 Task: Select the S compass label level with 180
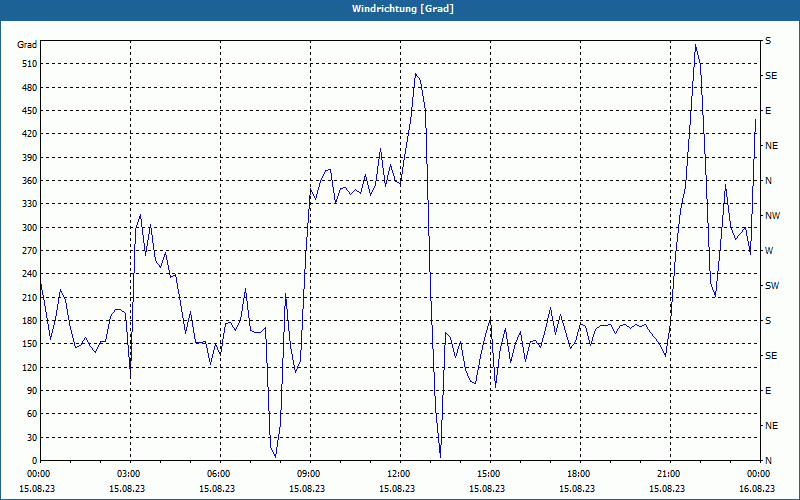tap(768, 321)
